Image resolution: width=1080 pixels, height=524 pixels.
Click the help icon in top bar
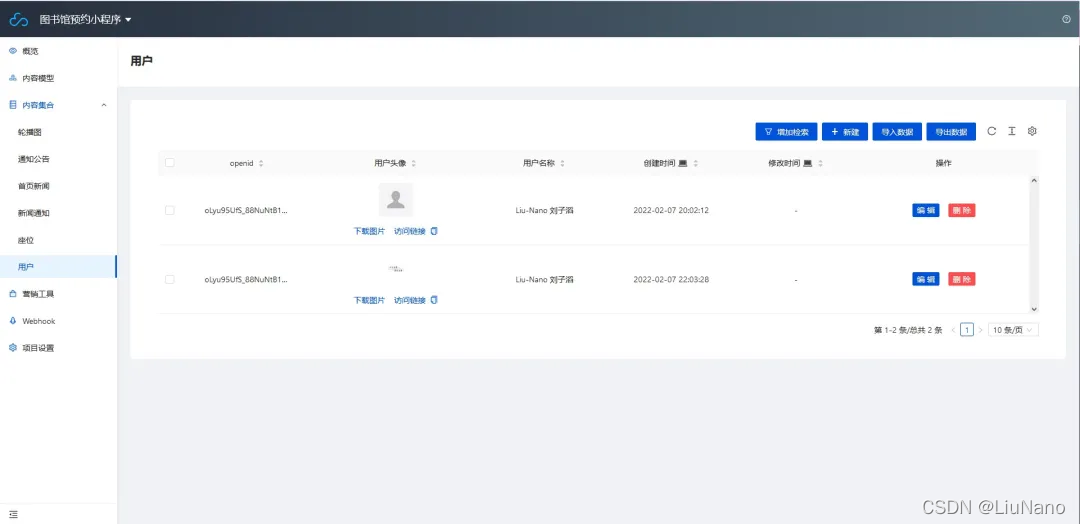tap(1066, 19)
